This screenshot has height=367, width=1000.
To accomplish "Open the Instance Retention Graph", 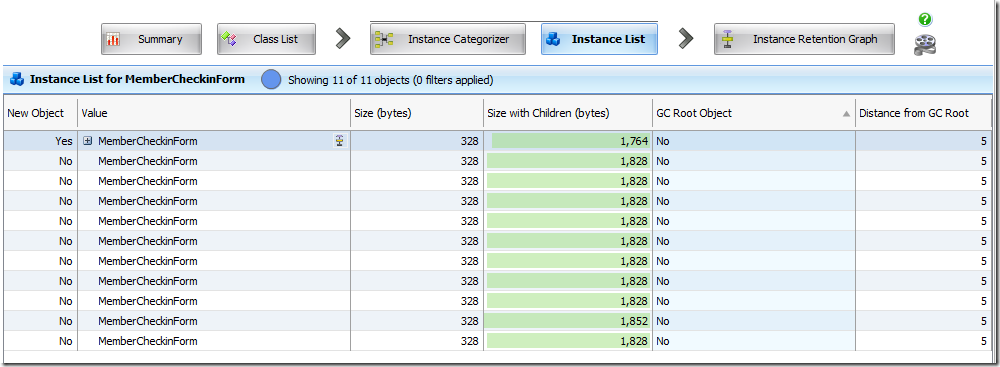I will 804,39.
